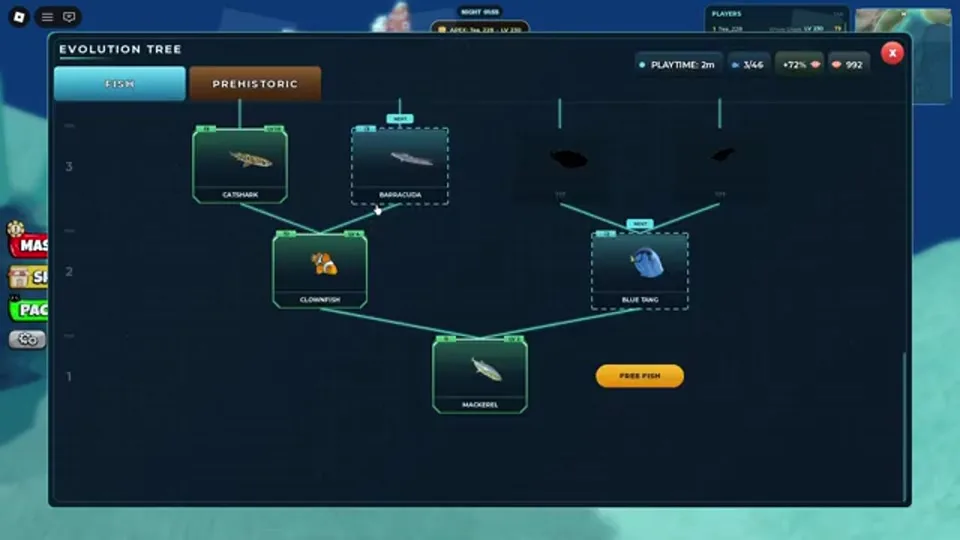Screen dimensions: 960x540
Task: Open the Roblox logo menu
Action: coord(19,17)
